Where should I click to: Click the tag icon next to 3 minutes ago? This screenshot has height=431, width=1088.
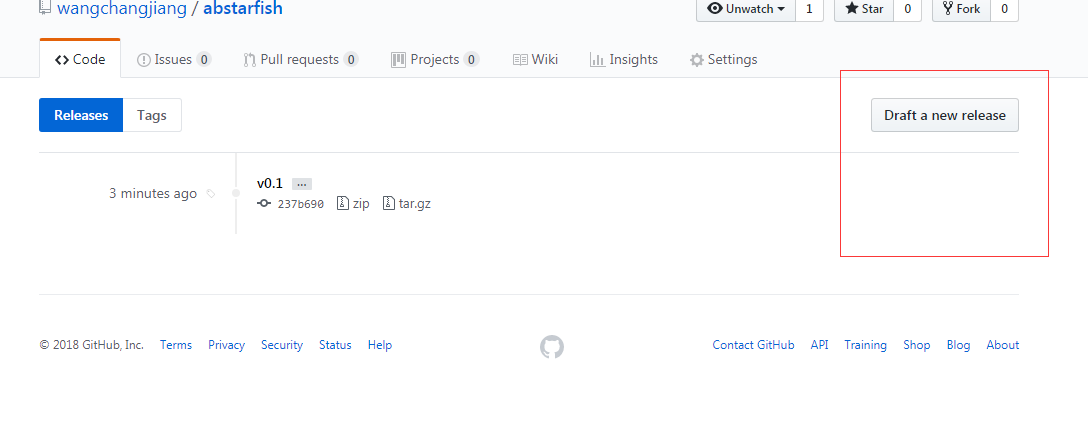[x=211, y=194]
